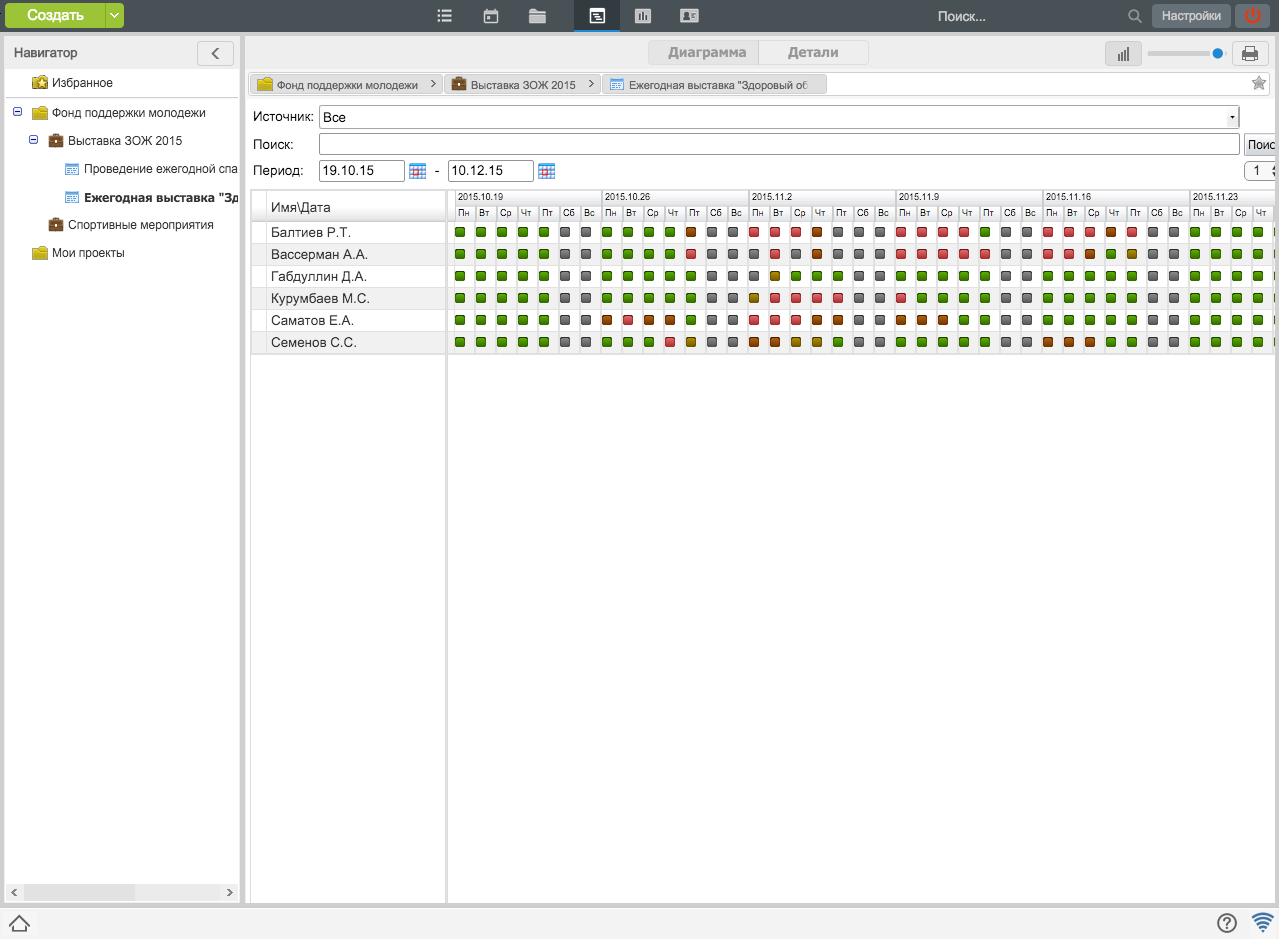This screenshot has height=939, width=1279.
Task: Expand breadcrumb arrow after Фонд поддержки молодежи
Action: (x=433, y=85)
